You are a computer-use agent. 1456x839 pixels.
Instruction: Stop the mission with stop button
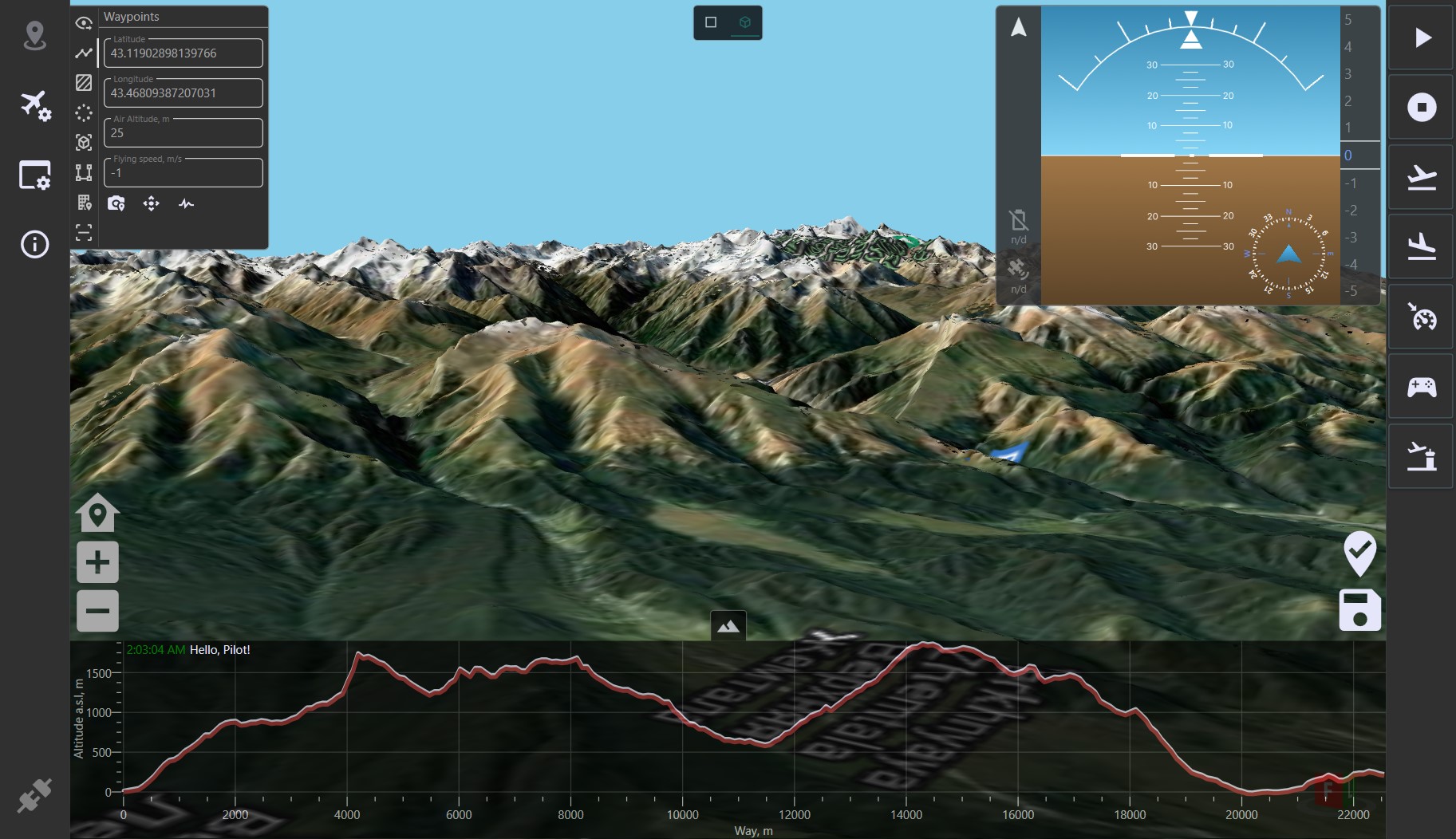pos(1421,107)
